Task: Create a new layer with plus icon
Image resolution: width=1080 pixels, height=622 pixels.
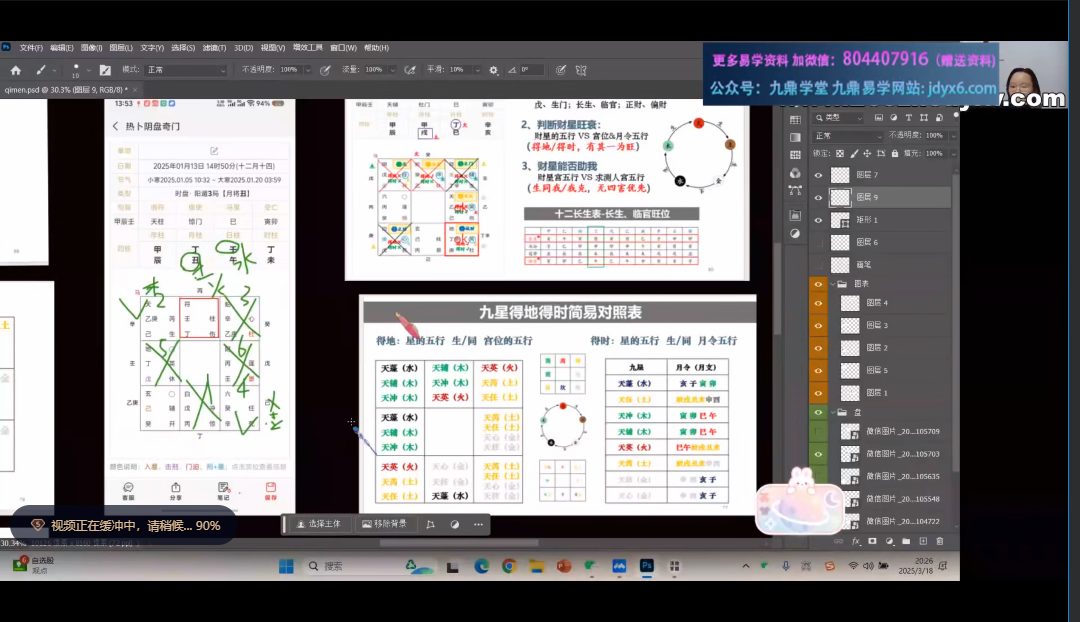Action: pos(923,541)
